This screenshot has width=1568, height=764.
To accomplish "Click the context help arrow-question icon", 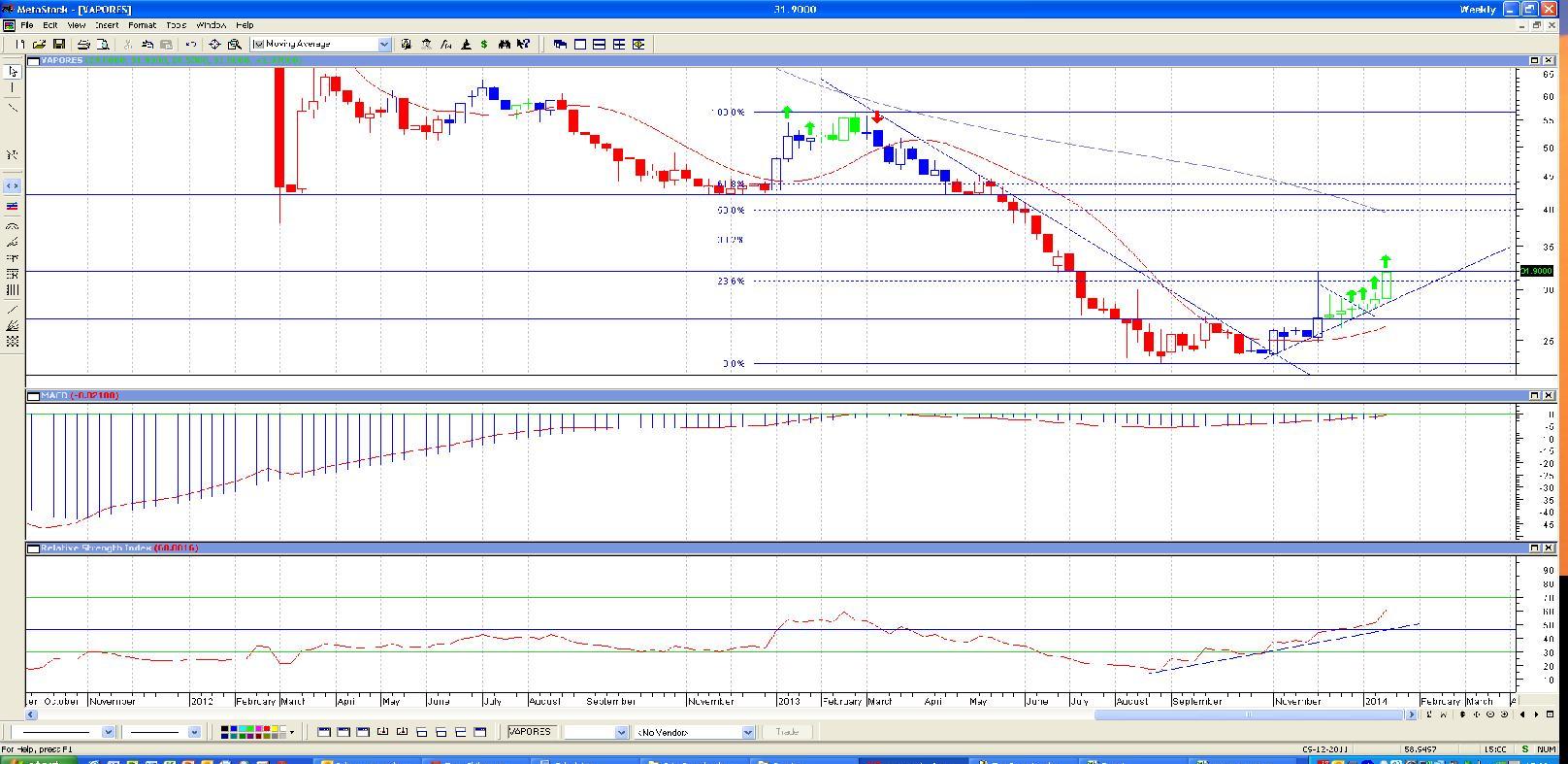I will point(524,44).
